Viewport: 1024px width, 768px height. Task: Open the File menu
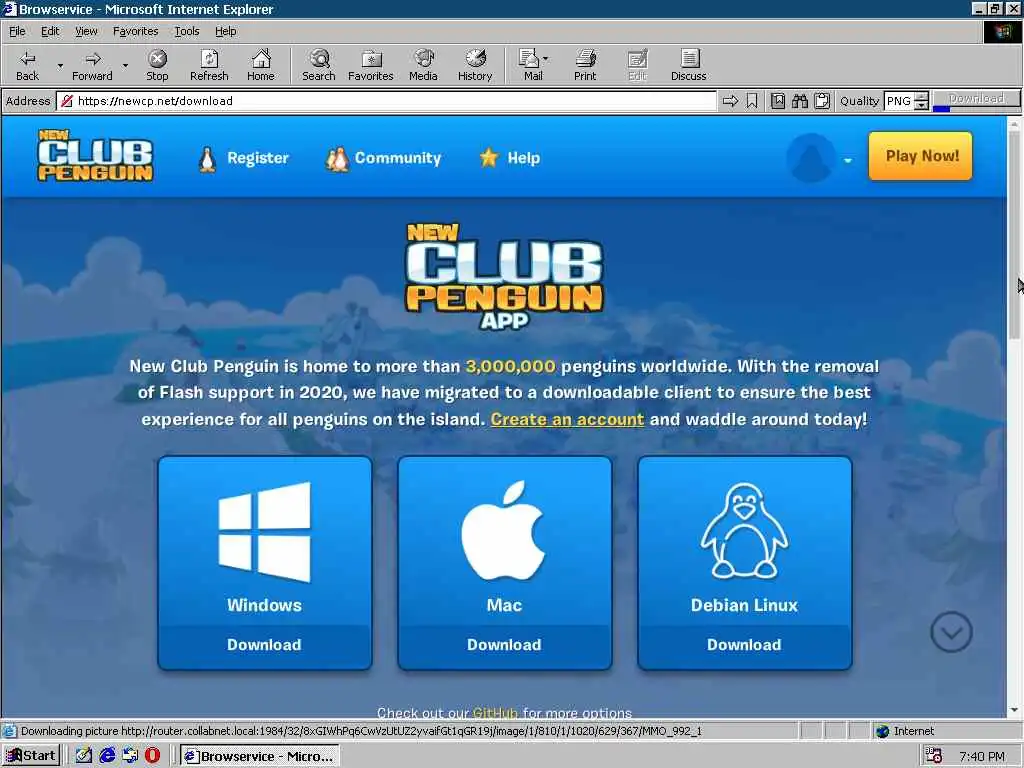tap(17, 31)
